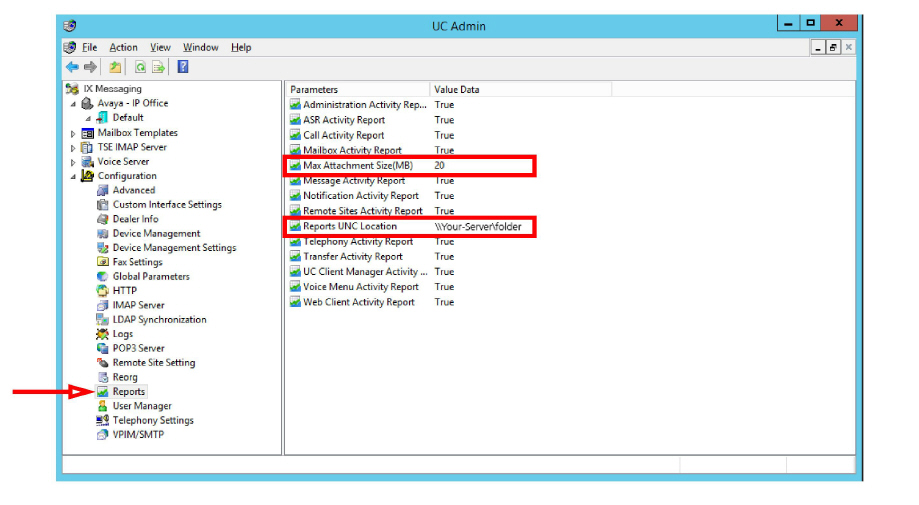Image resolution: width=919 pixels, height=505 pixels.
Task: Click the Up one level folder icon
Action: point(115,67)
